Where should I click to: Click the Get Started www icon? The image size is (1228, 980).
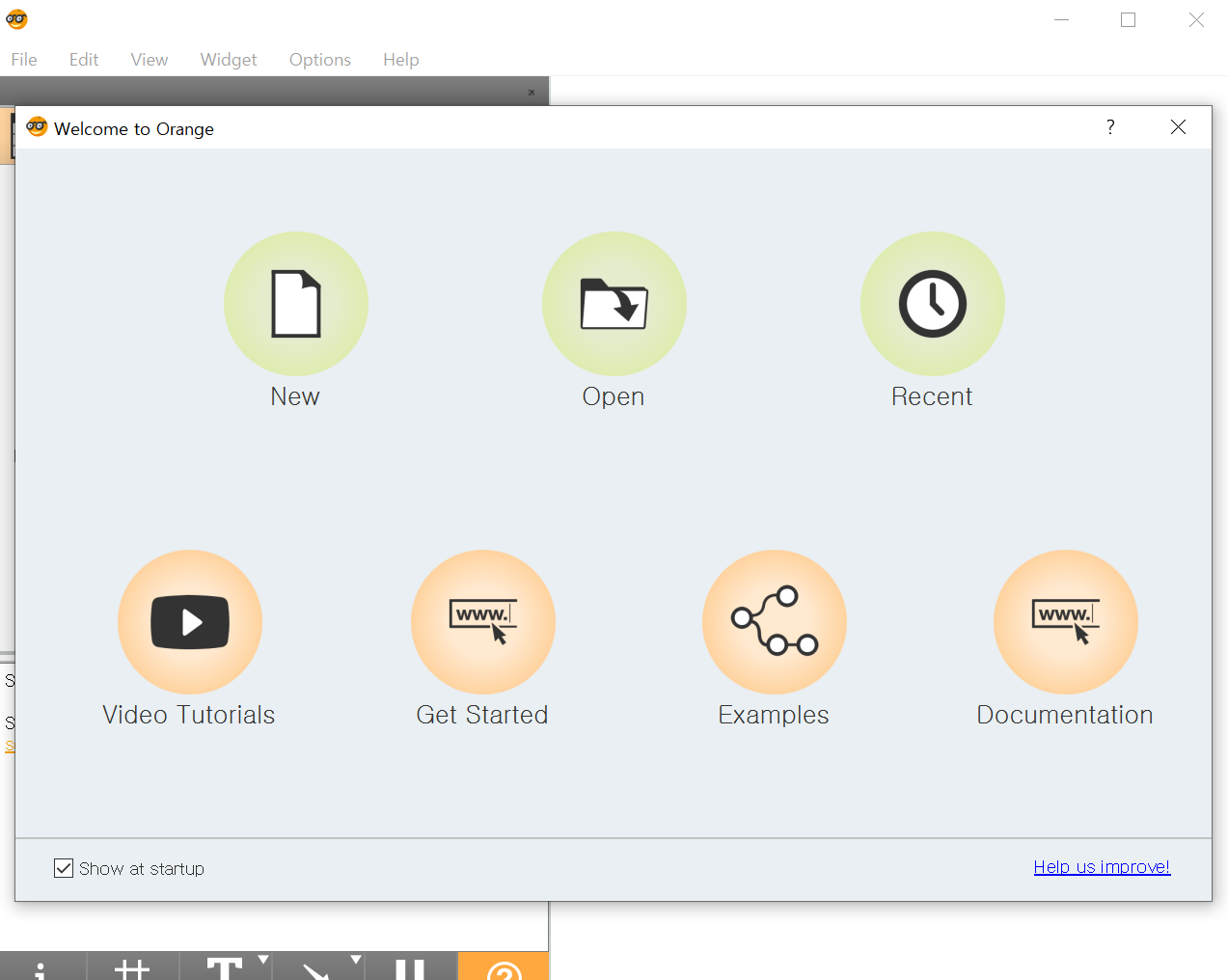[x=483, y=622]
